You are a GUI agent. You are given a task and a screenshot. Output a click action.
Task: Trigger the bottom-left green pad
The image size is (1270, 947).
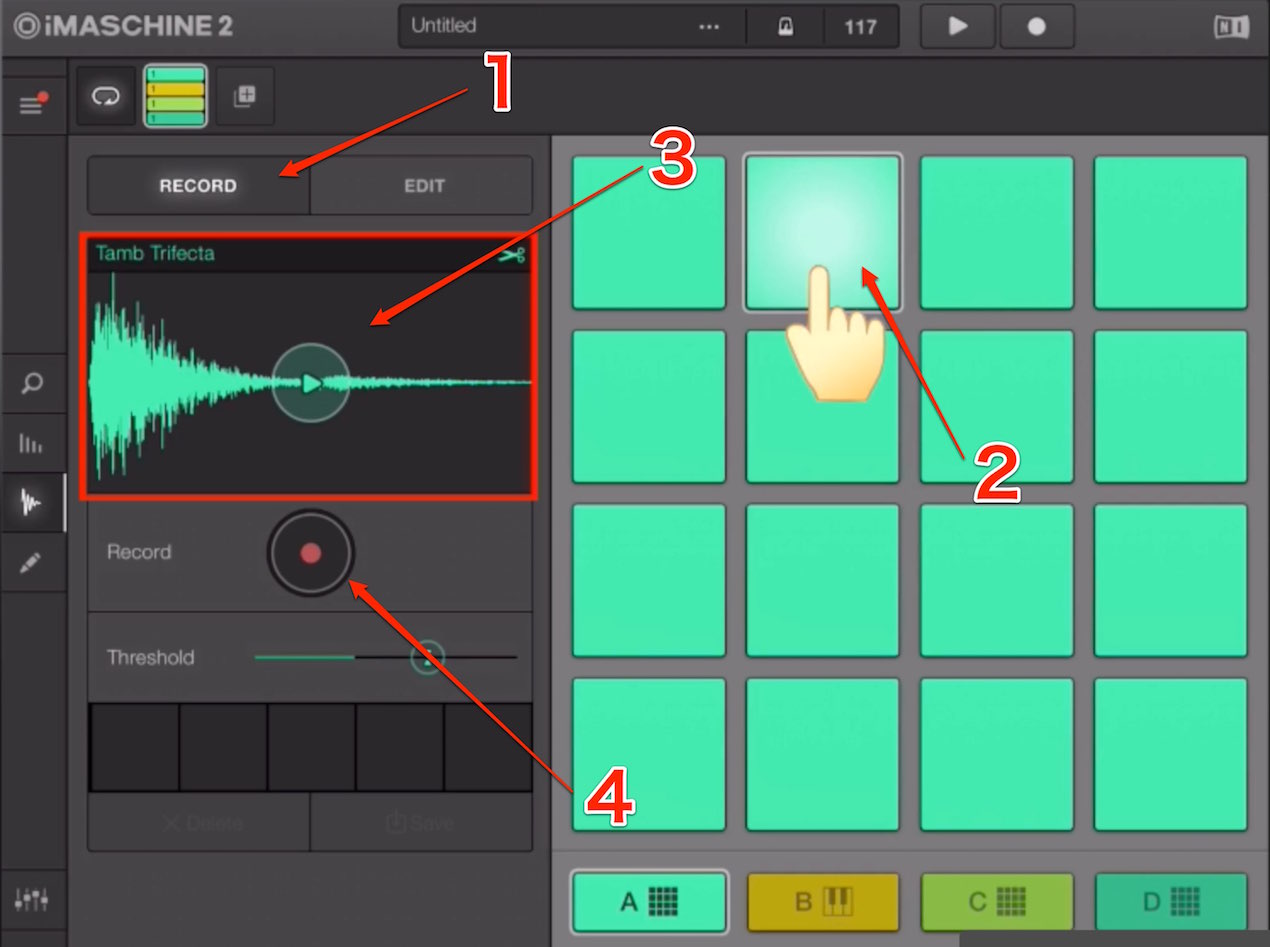point(649,754)
